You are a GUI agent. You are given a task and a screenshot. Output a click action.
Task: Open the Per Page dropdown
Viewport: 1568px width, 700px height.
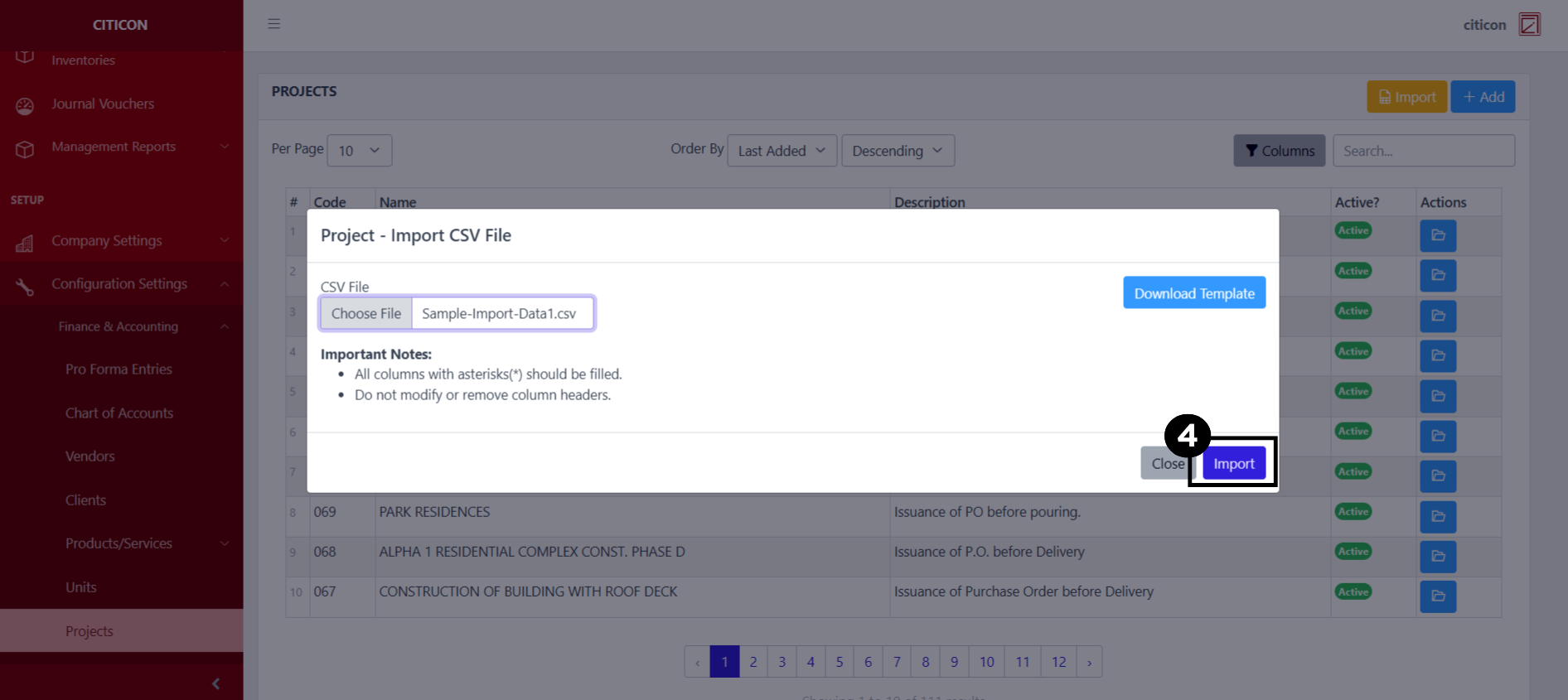(x=359, y=151)
